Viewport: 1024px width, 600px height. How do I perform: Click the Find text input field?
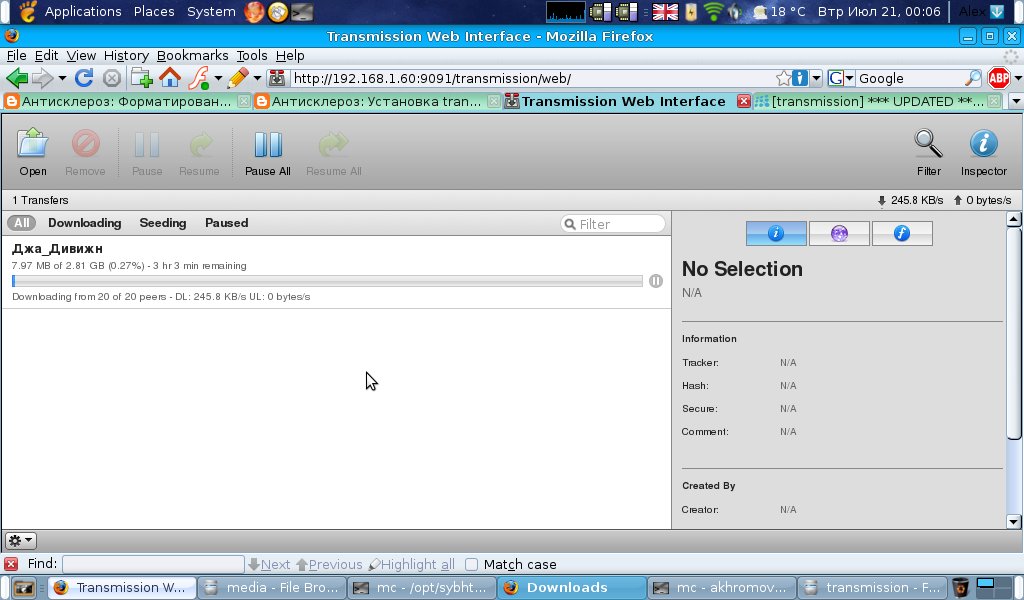[x=153, y=564]
